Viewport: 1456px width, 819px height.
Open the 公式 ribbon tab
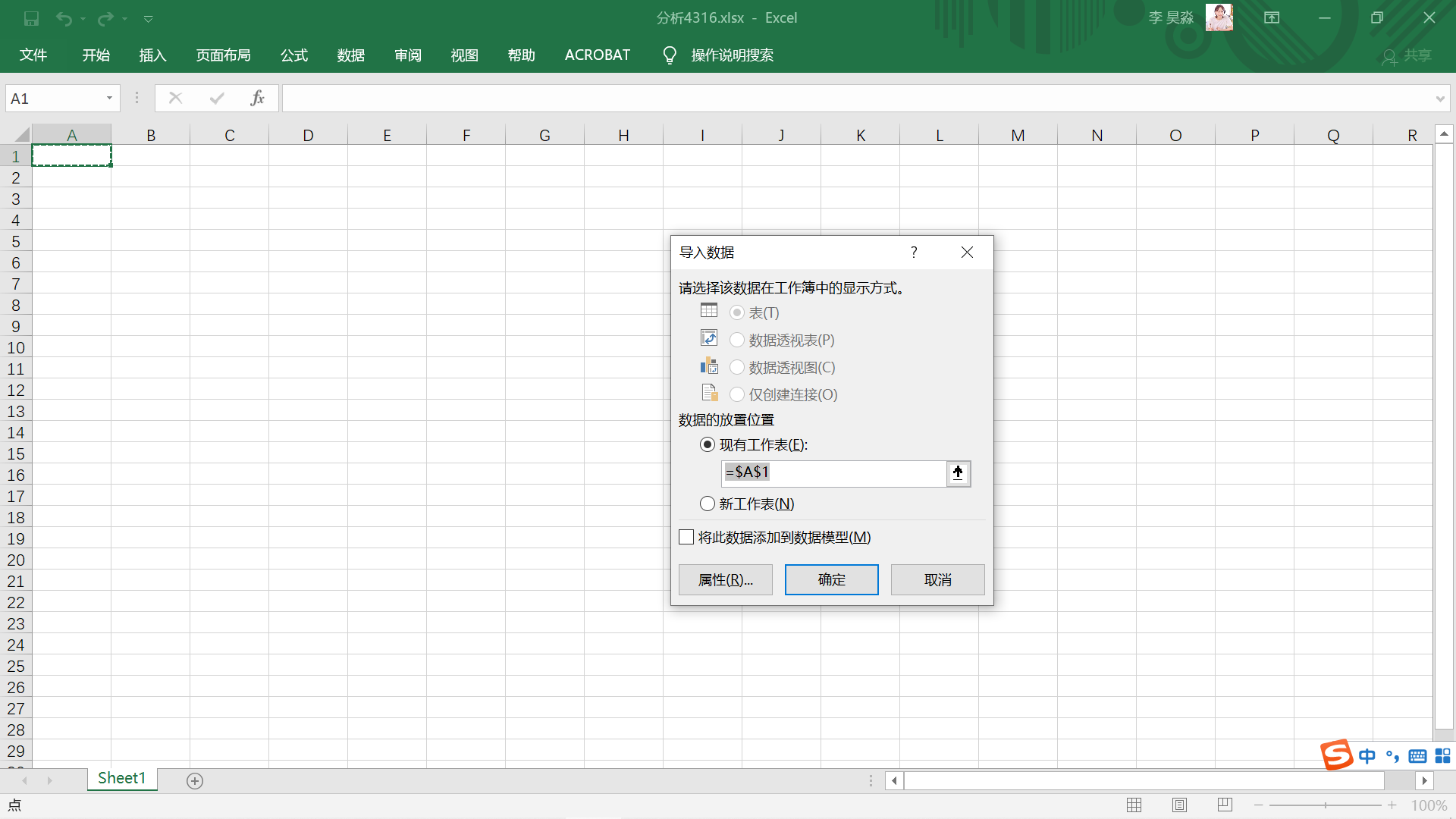(x=294, y=55)
